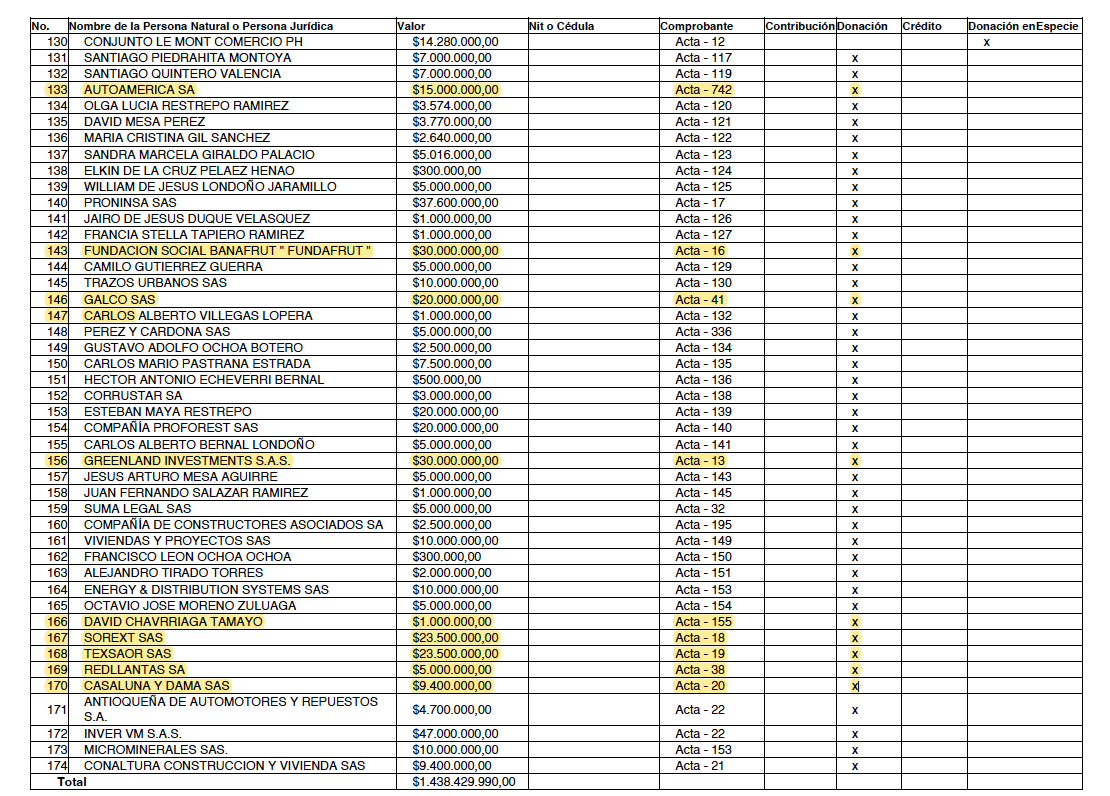Select 'CARLOS ALBERTO VILLEGAS LOPERA' cell
Image resolution: width=1110 pixels, height=796 pixels.
(x=198, y=316)
